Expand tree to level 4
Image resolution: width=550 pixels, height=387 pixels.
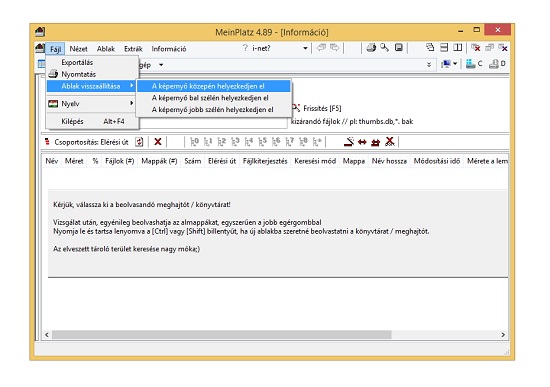(249, 142)
